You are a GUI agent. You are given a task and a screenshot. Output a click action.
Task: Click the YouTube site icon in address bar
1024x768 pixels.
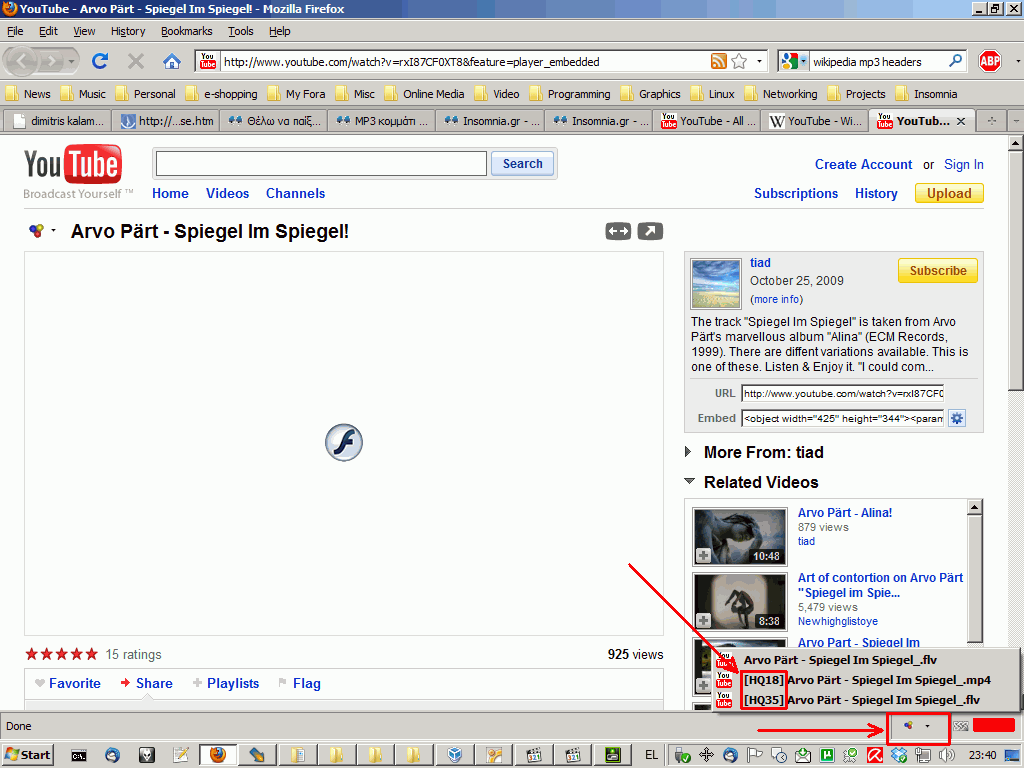coord(208,61)
